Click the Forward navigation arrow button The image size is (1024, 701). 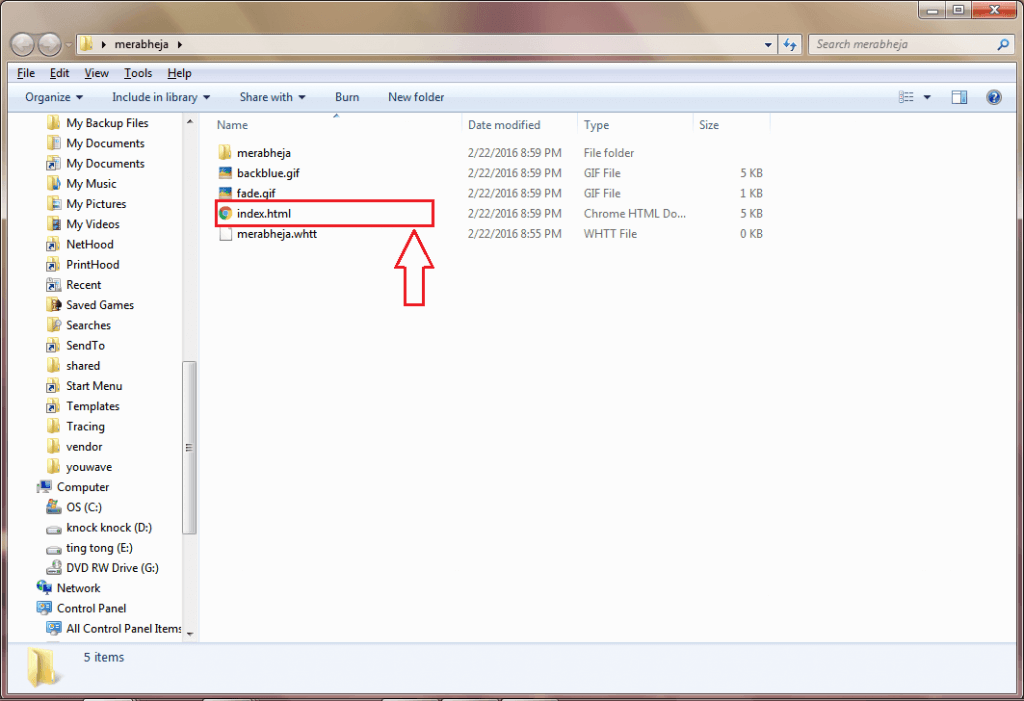pos(50,44)
